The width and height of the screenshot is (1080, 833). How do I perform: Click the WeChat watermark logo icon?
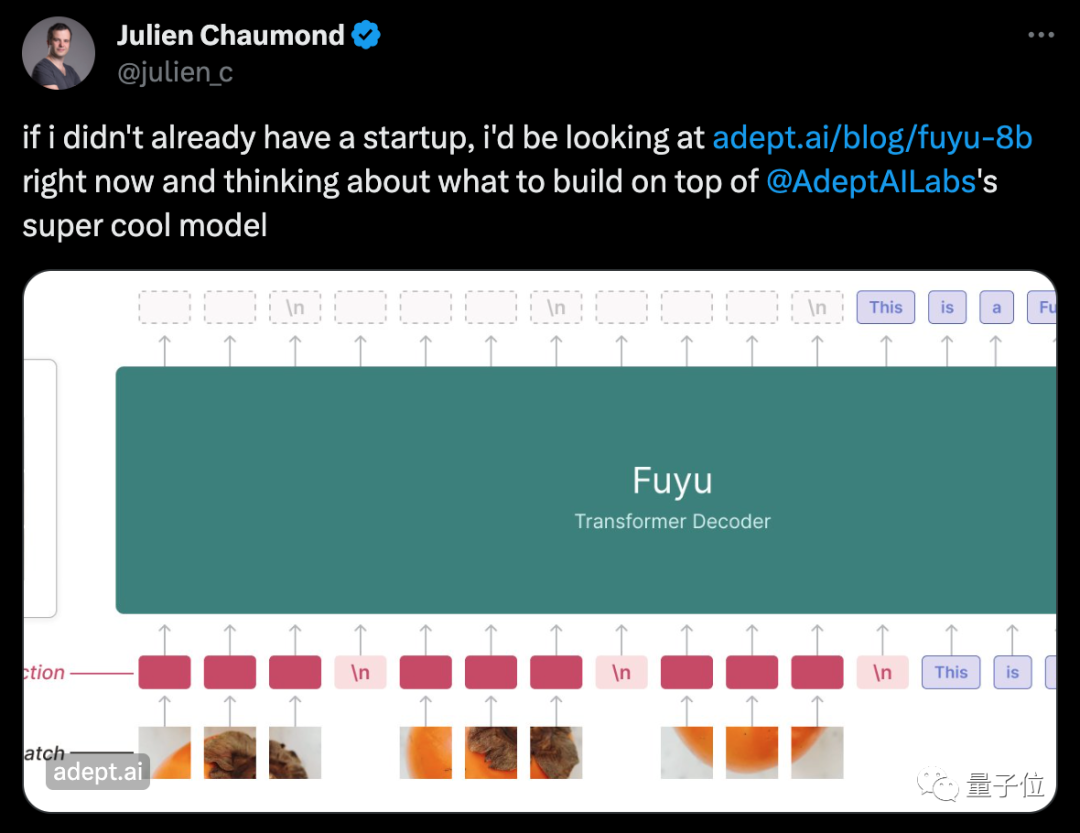tap(937, 785)
